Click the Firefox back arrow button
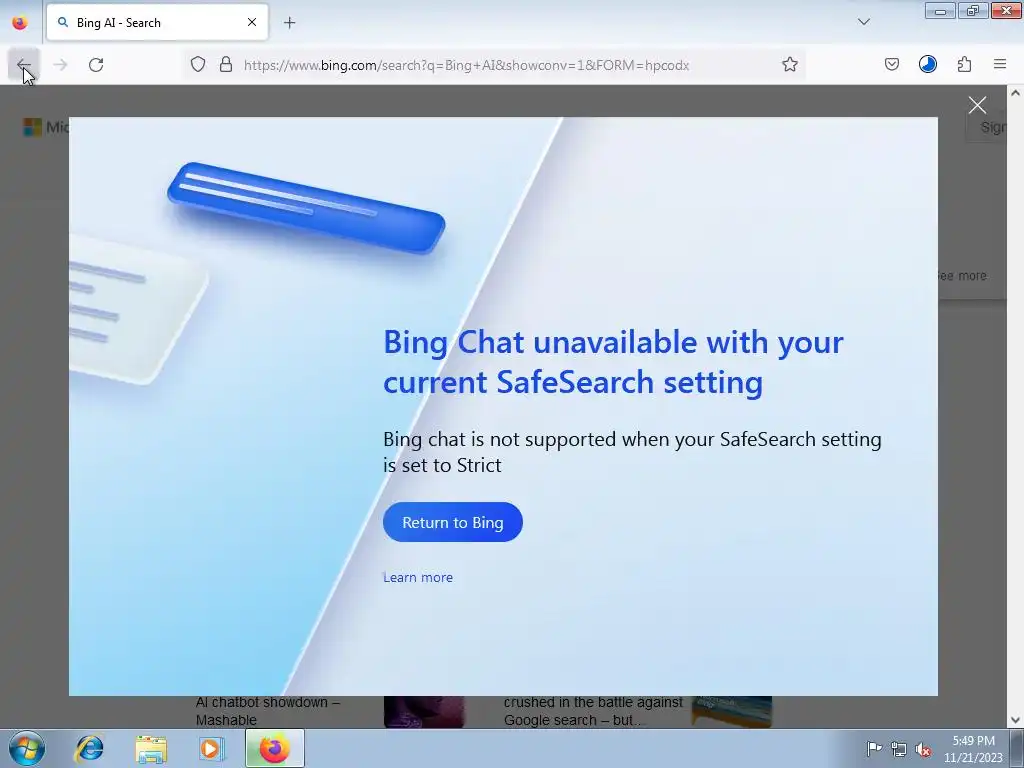1024x768 pixels. pyautogui.click(x=24, y=65)
